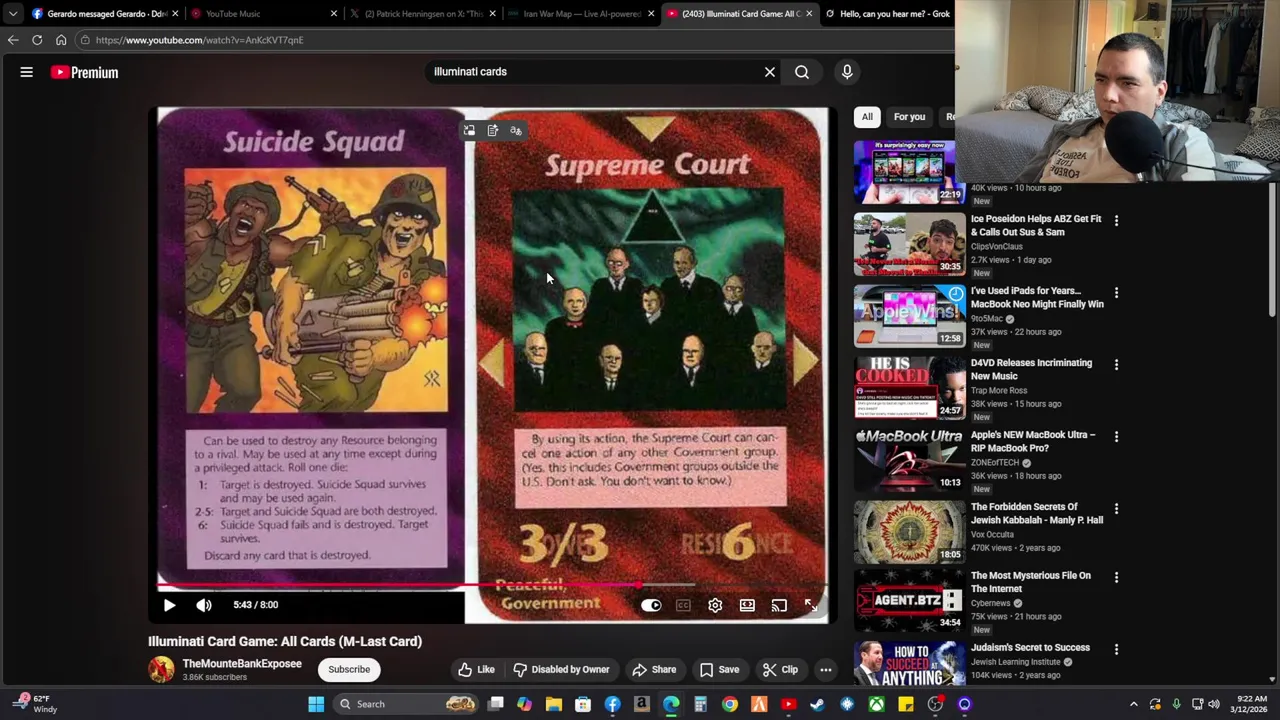1280x720 pixels.
Task: Open Task View from the taskbar
Action: (x=495, y=704)
